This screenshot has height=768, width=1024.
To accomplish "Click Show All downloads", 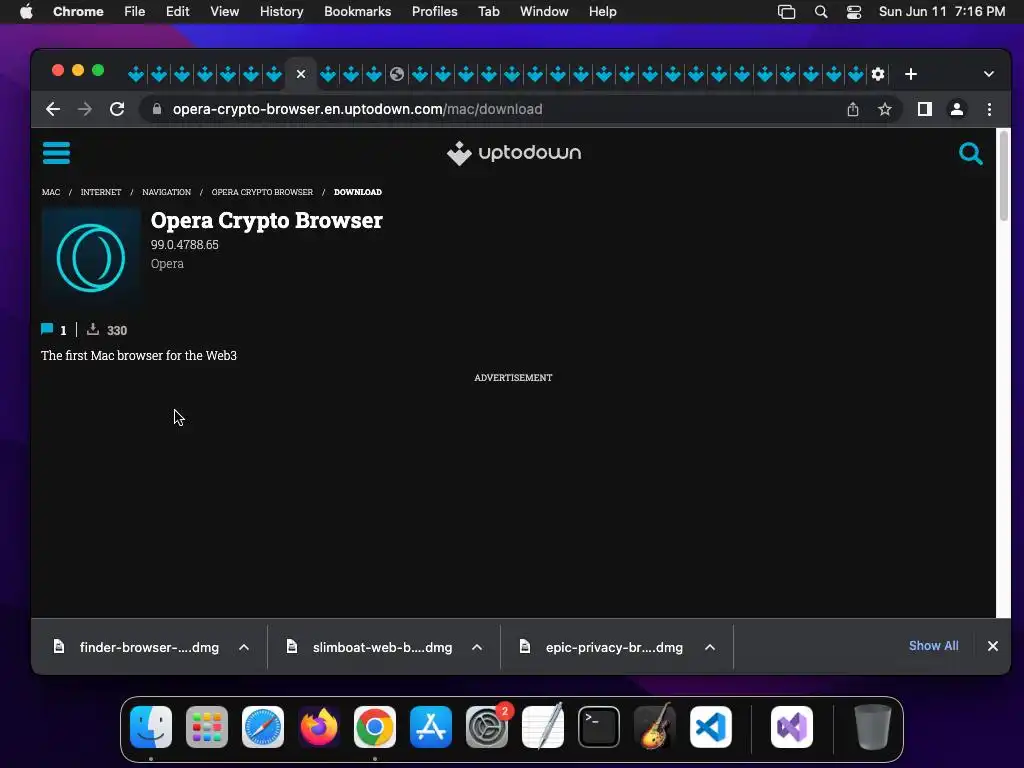I will [933, 646].
